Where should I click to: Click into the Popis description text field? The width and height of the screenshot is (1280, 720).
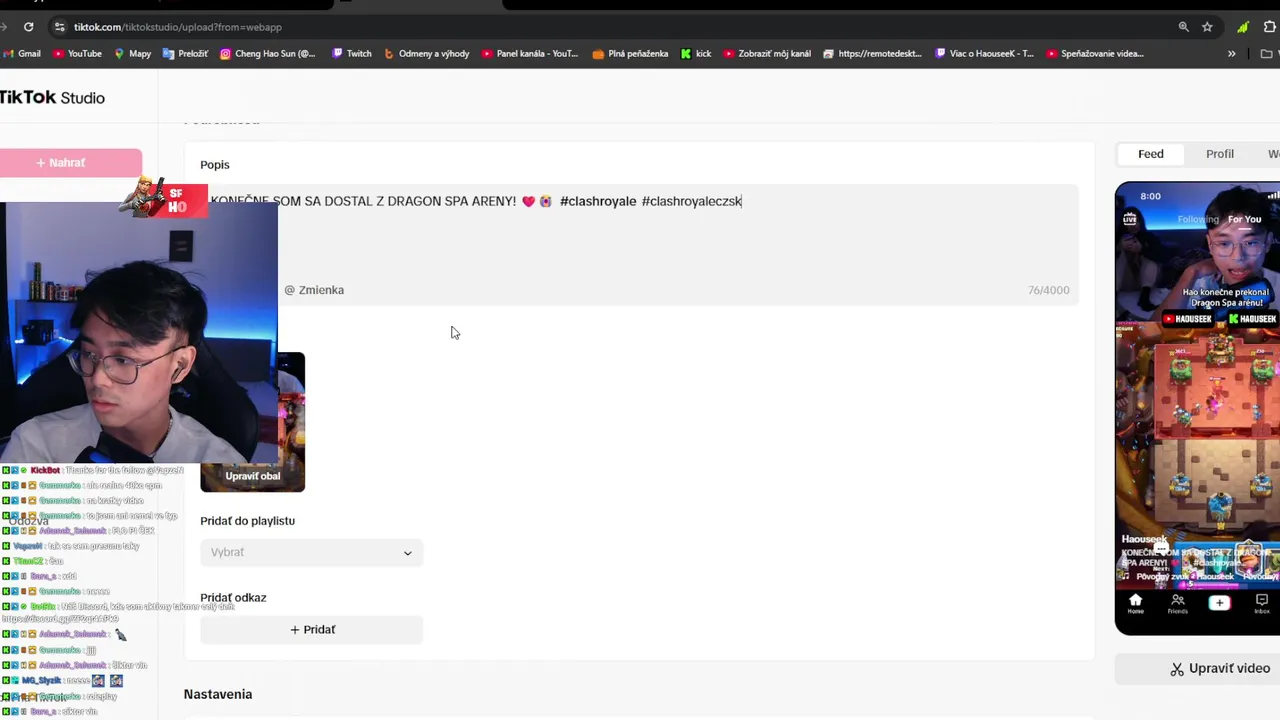pyautogui.click(x=640, y=244)
